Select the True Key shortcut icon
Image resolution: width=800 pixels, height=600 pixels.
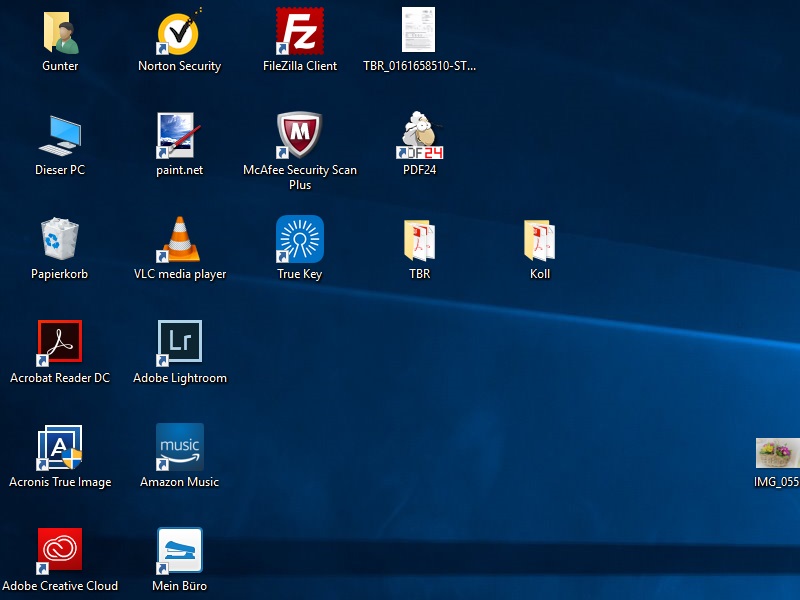(x=299, y=239)
